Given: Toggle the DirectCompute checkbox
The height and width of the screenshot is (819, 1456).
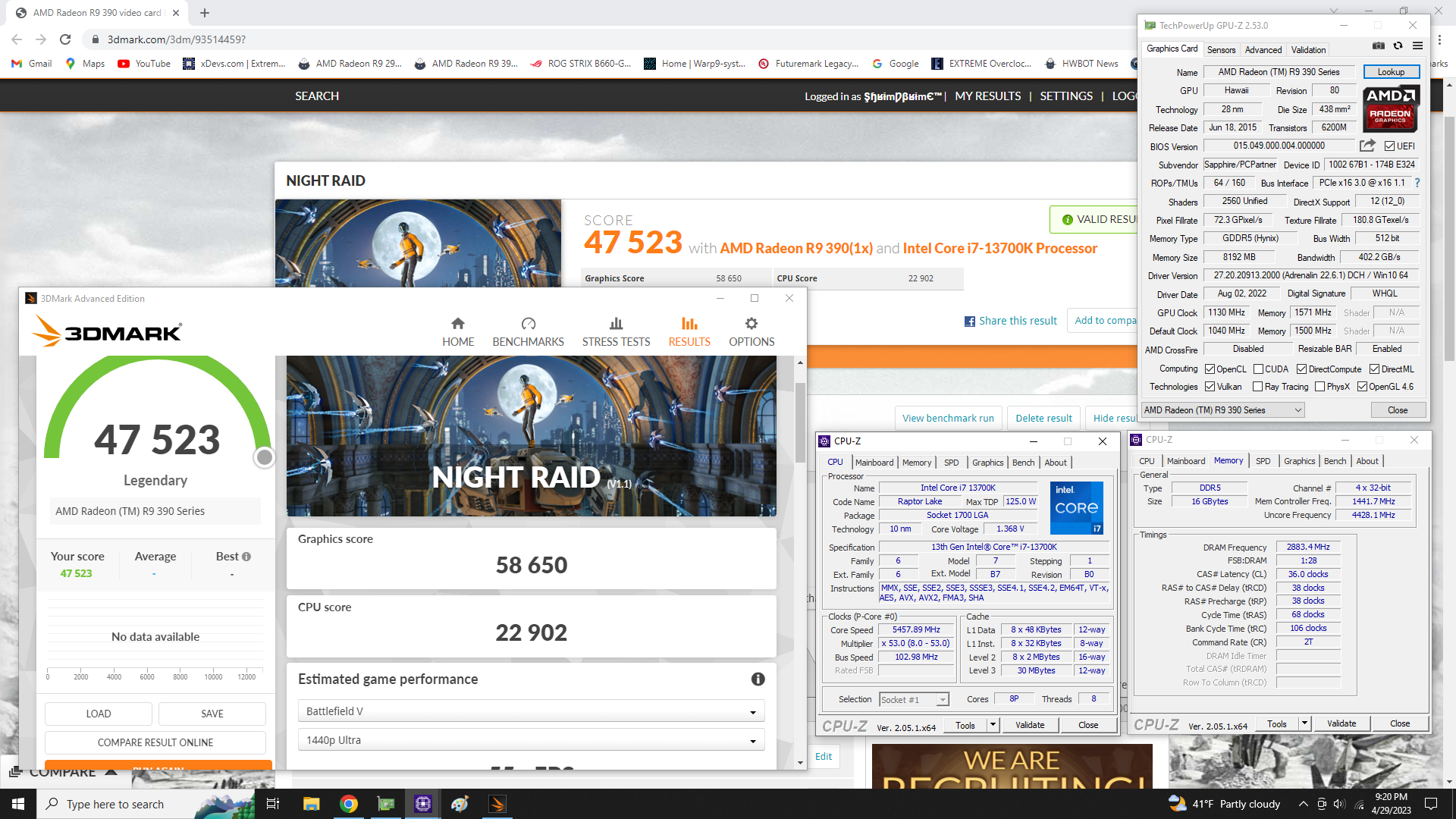Looking at the screenshot, I should tap(1301, 369).
